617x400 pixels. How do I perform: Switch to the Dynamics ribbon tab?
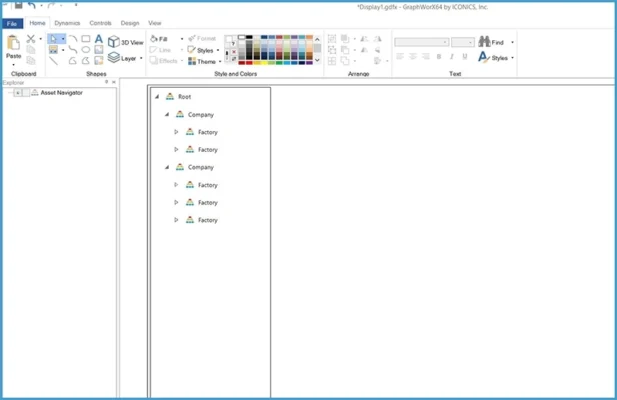(x=67, y=22)
